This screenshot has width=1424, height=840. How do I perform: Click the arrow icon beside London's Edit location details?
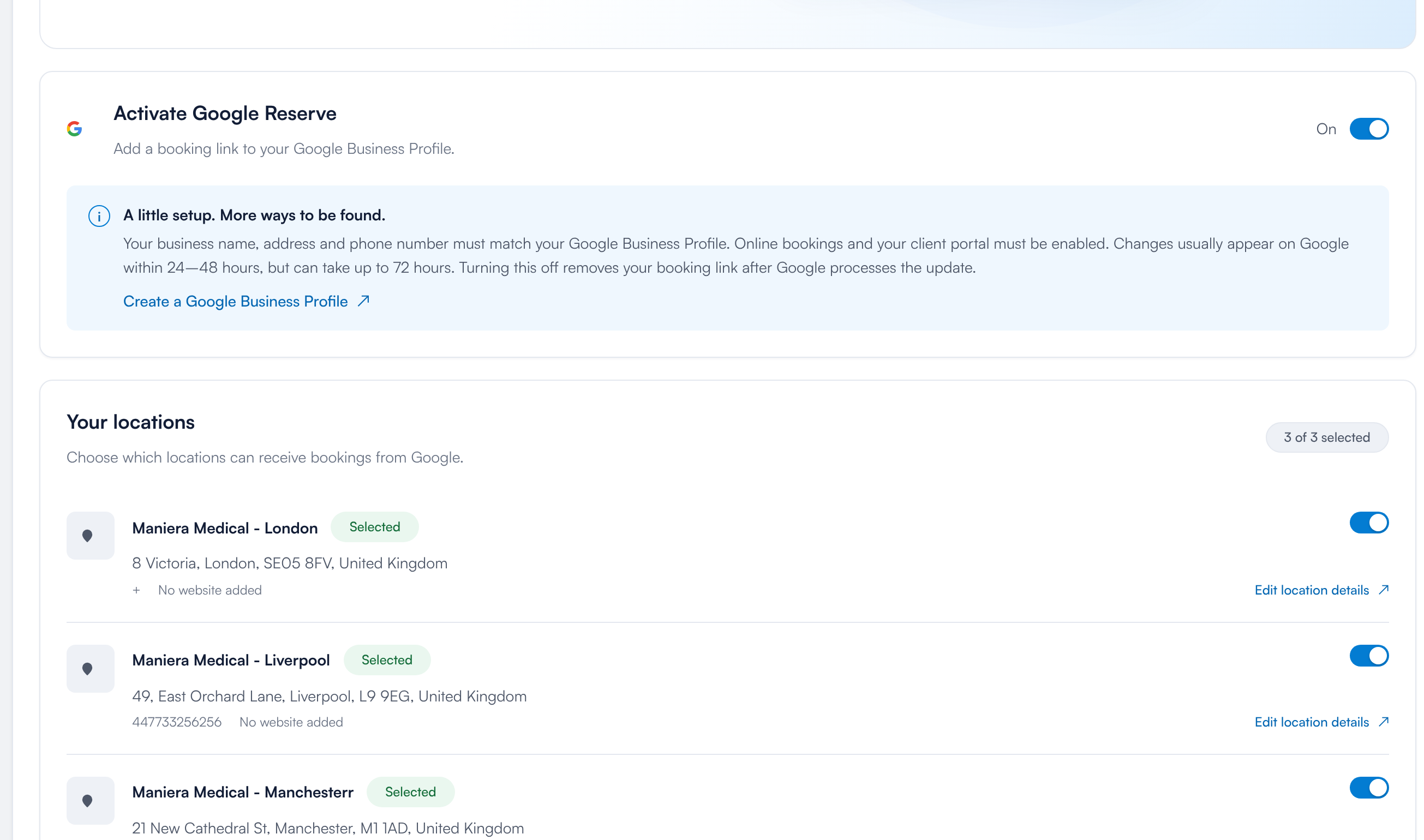(1384, 590)
